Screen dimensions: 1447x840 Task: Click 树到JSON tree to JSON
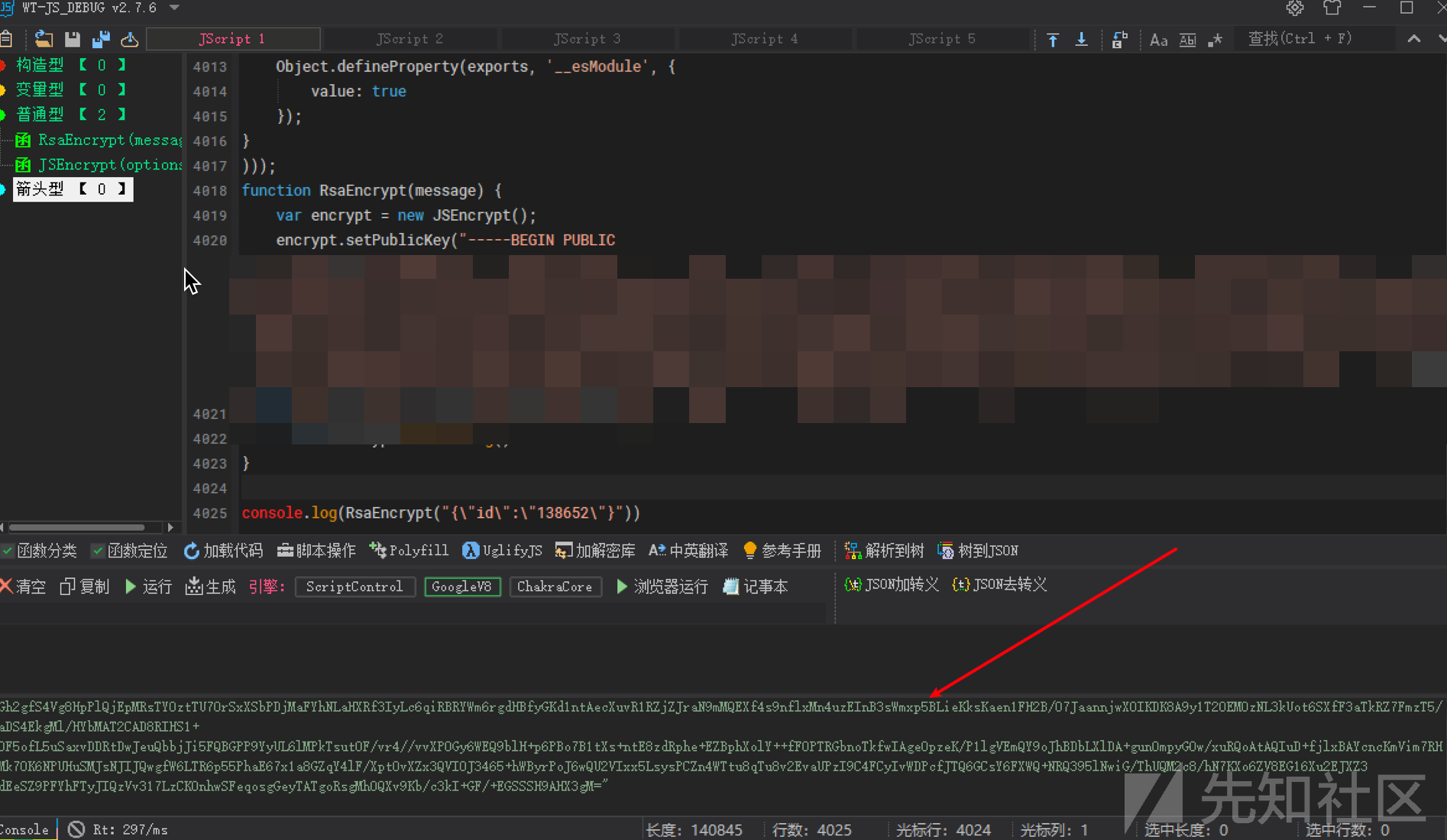tap(978, 551)
